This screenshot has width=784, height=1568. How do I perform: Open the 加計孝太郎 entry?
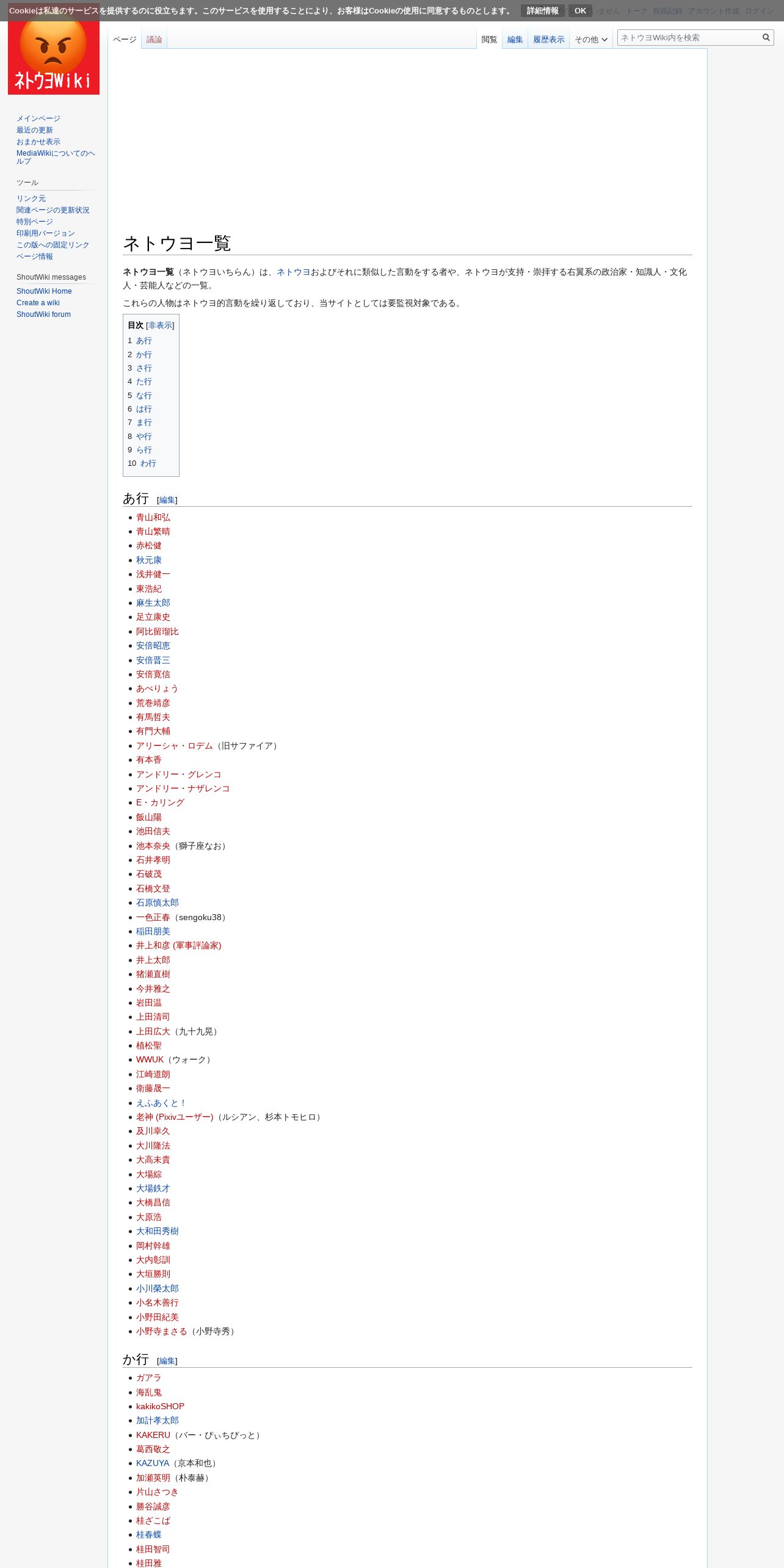pyautogui.click(x=158, y=1420)
